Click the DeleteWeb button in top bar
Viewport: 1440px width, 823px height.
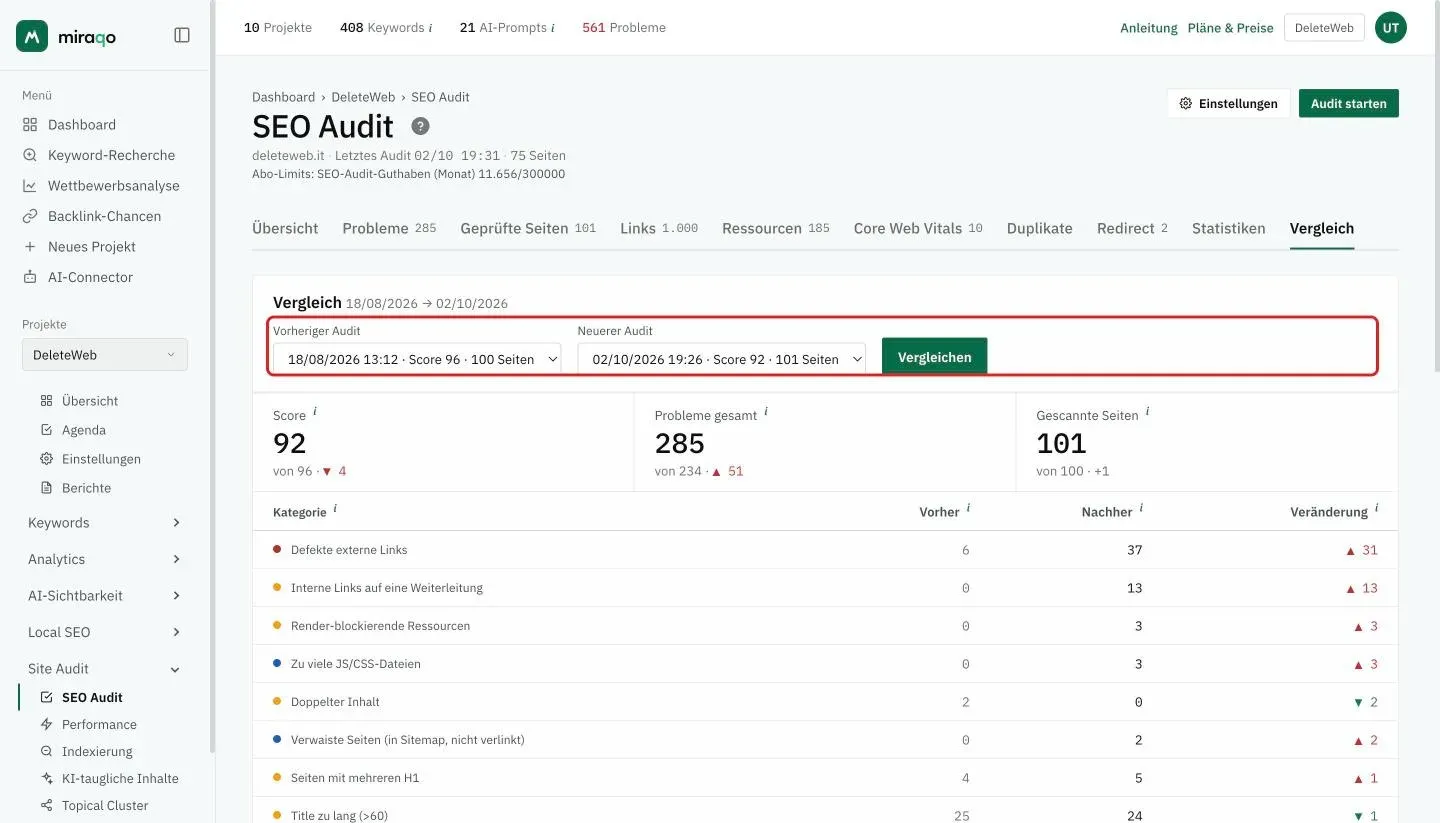click(1324, 28)
